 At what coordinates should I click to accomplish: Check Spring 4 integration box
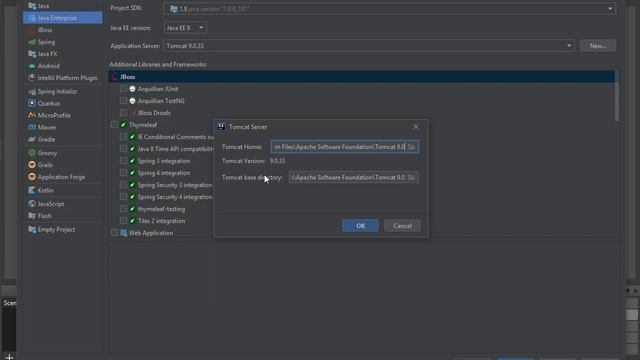coord(123,173)
